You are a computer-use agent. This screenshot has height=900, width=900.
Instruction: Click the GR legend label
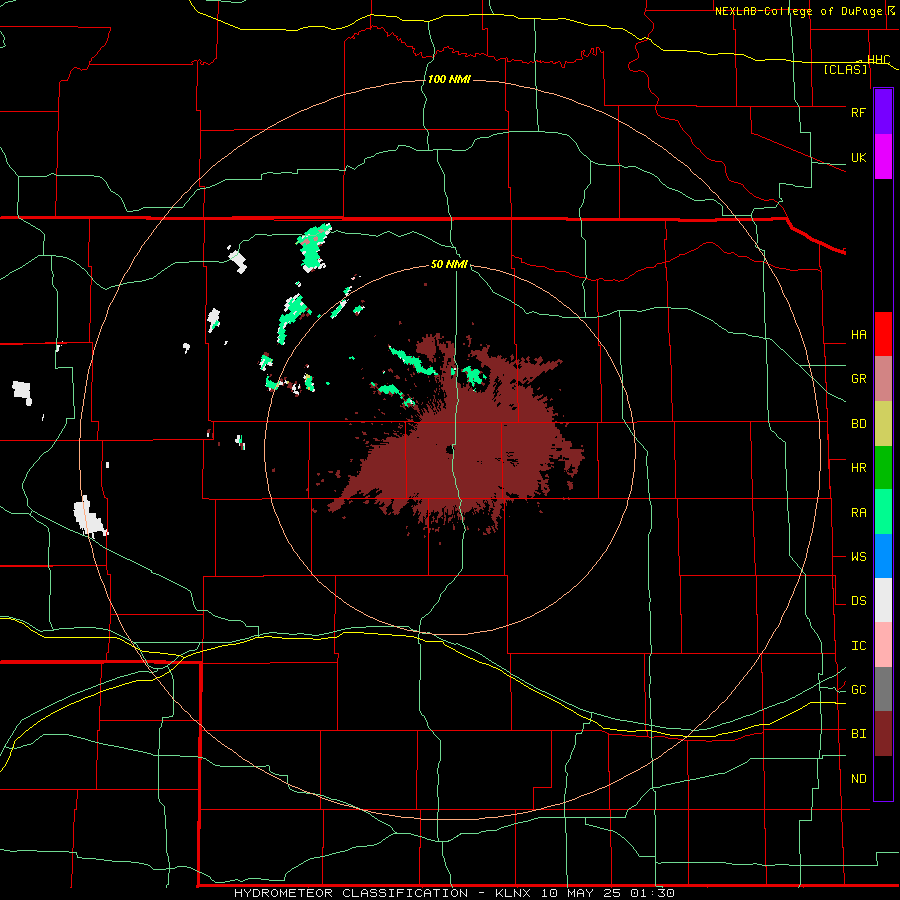(858, 379)
